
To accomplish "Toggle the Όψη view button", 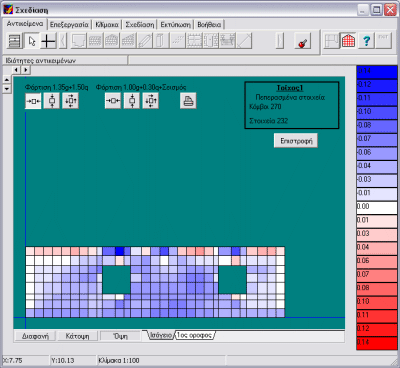I will click(x=120, y=336).
